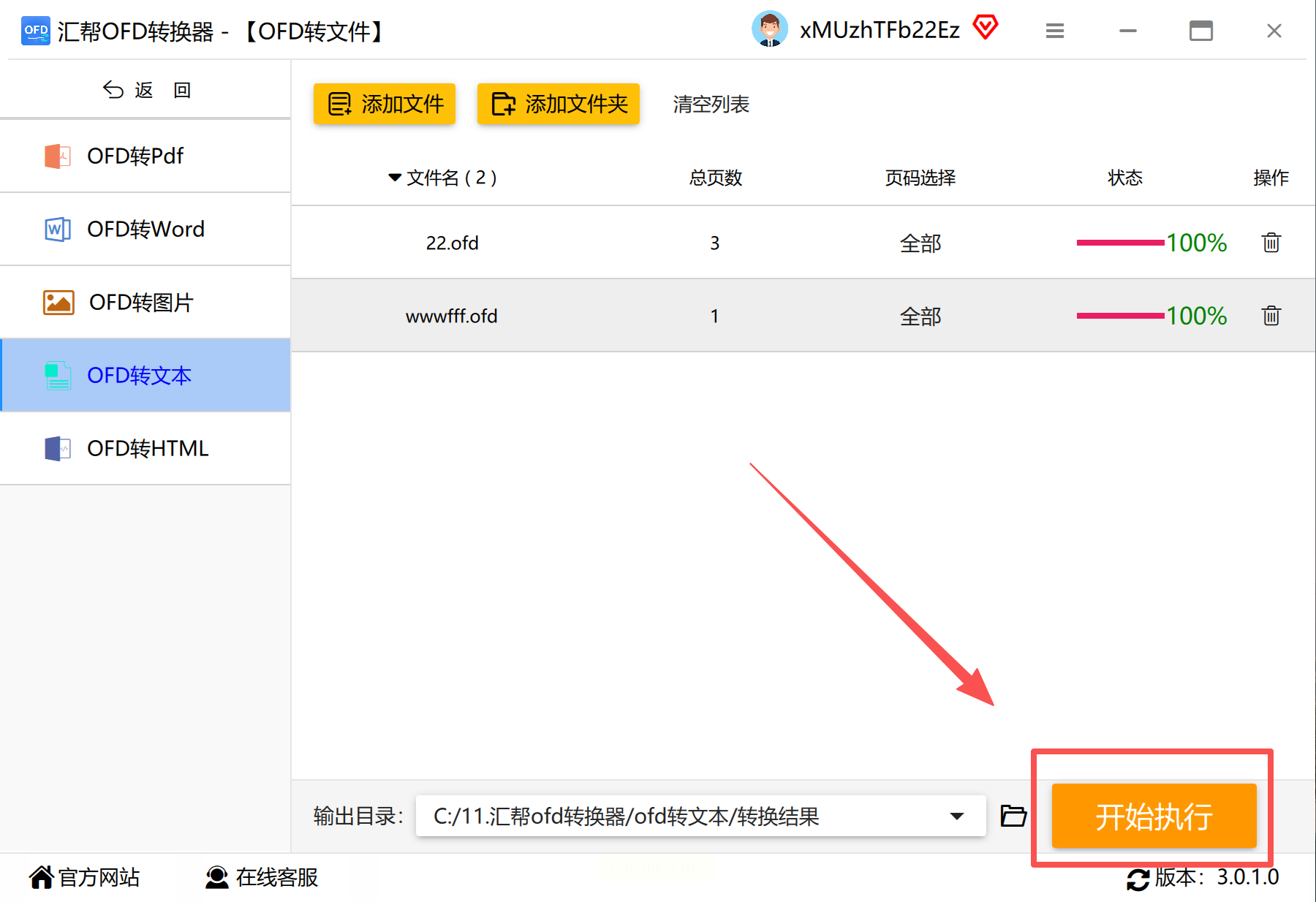Viewport: 1316px width, 902px height.
Task: Open page selection '全部' for 22.ofd
Action: click(x=920, y=243)
